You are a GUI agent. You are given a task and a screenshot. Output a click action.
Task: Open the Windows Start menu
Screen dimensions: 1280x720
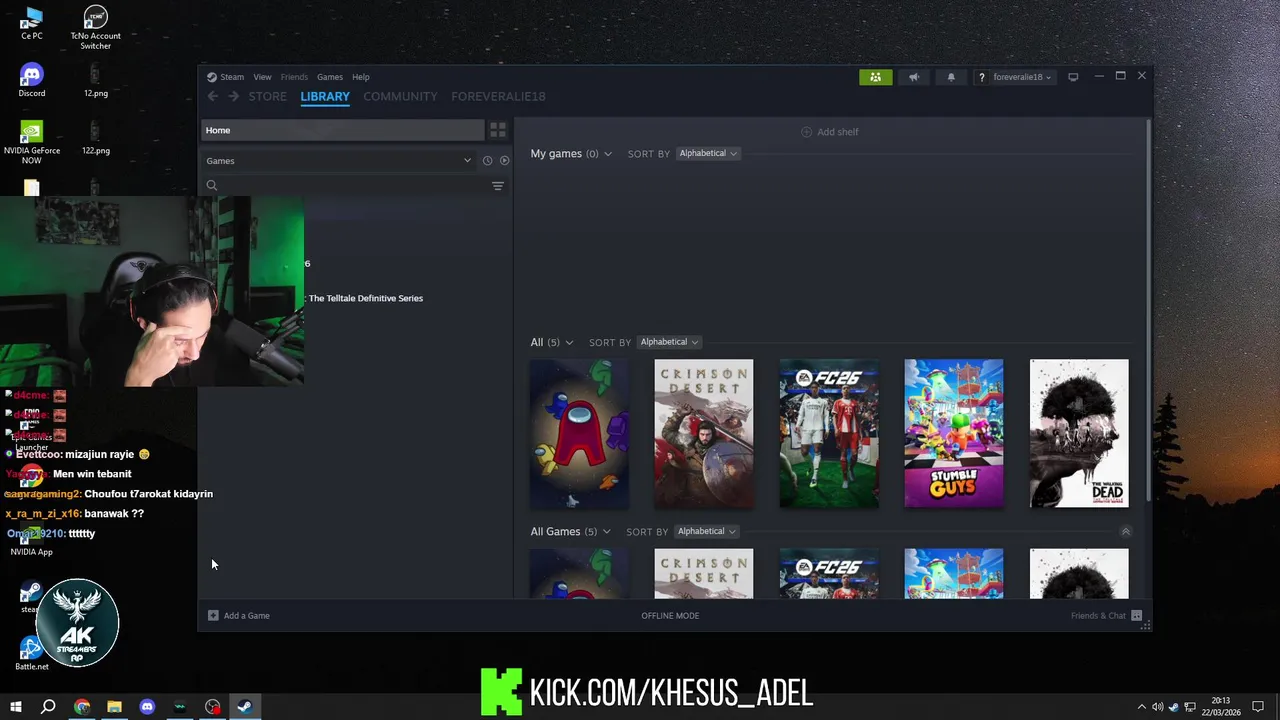16,707
